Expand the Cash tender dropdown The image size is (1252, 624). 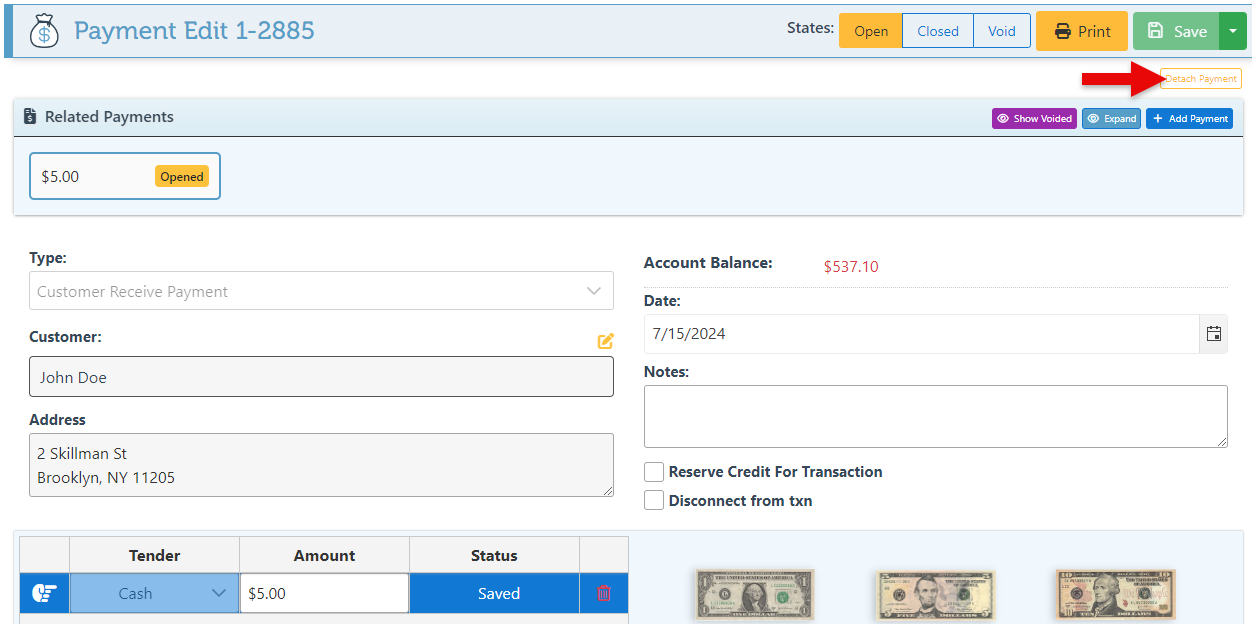154,593
